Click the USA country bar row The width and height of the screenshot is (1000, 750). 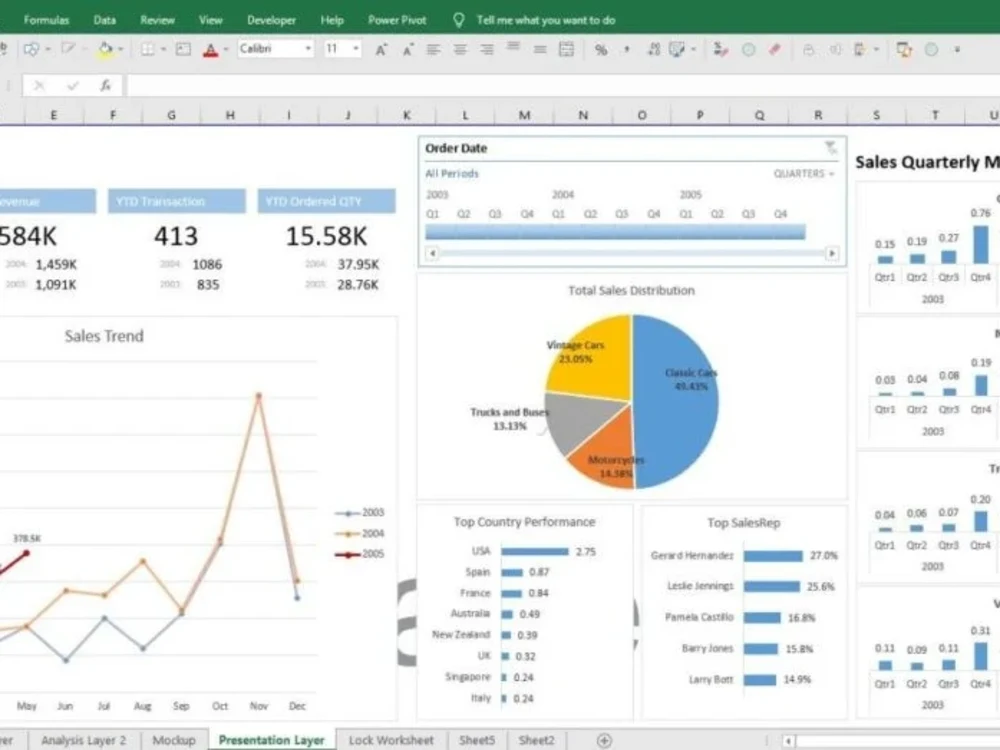[x=534, y=552]
